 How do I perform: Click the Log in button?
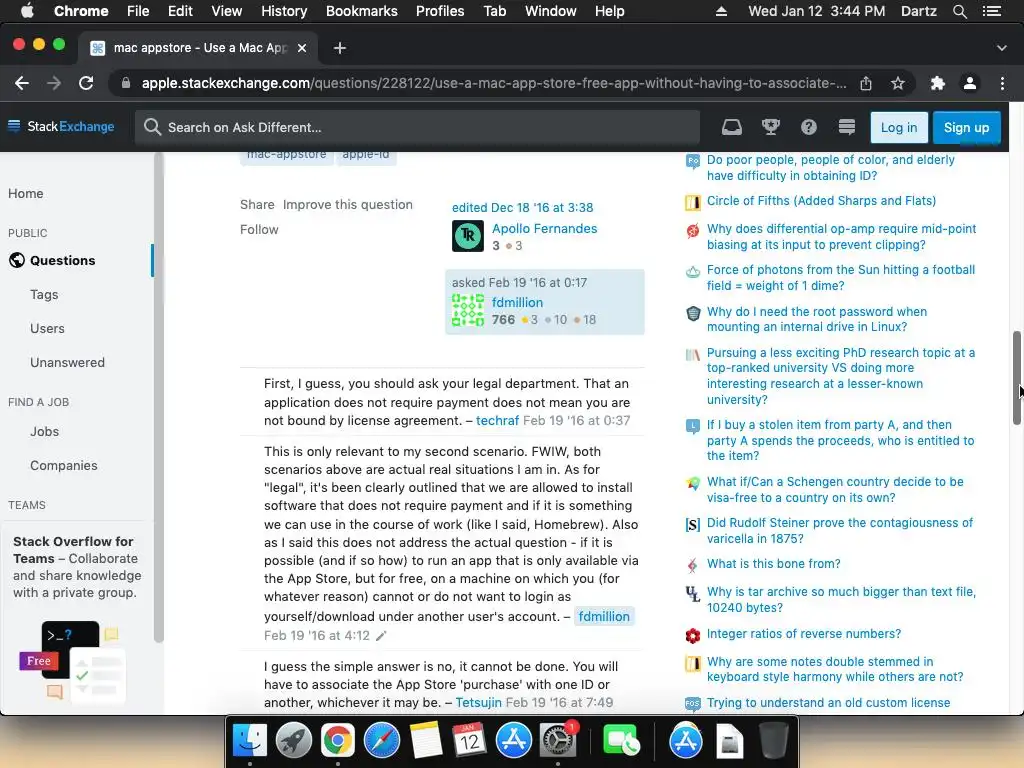coord(899,127)
